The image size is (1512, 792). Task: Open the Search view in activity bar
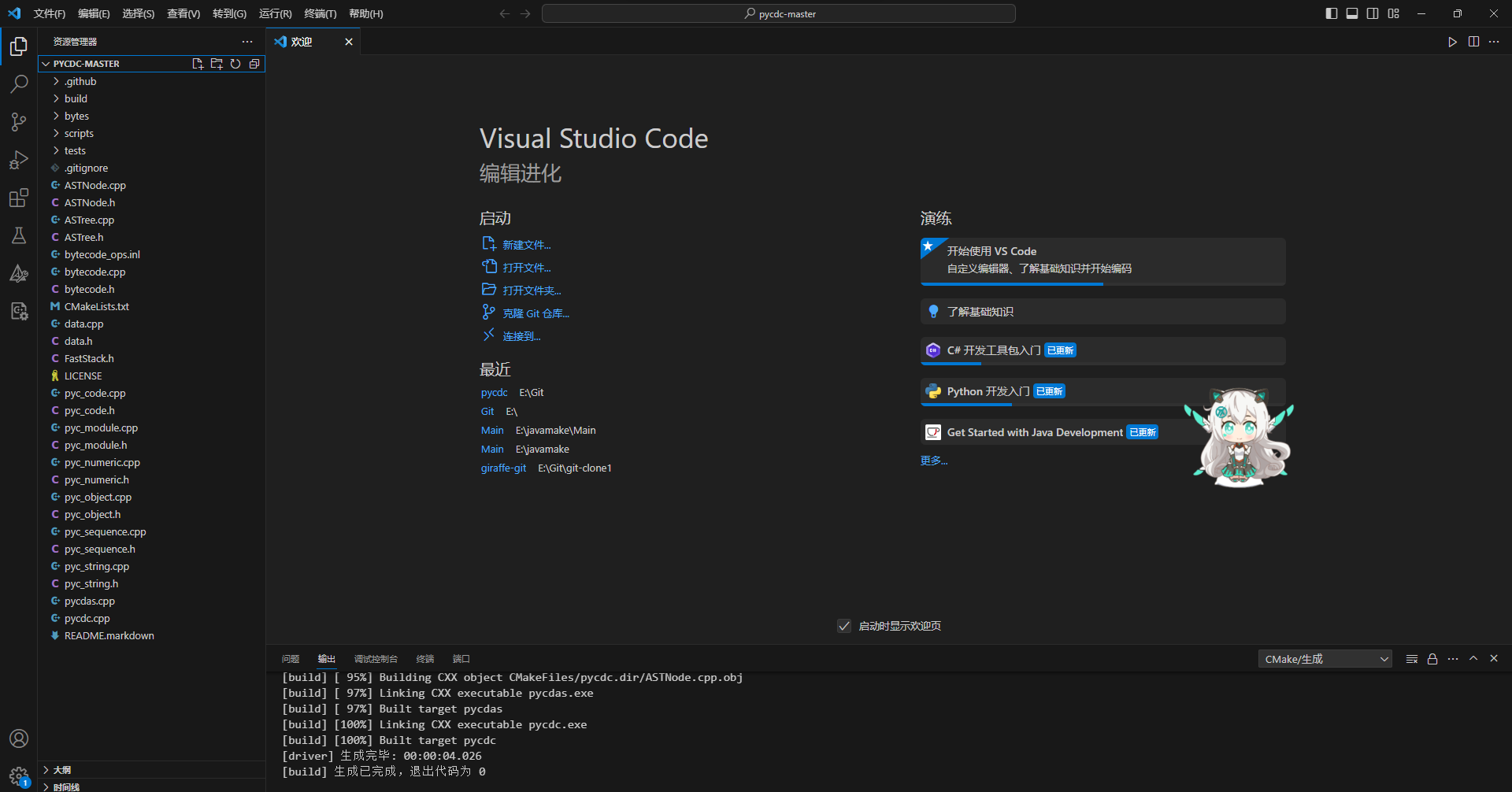click(19, 84)
